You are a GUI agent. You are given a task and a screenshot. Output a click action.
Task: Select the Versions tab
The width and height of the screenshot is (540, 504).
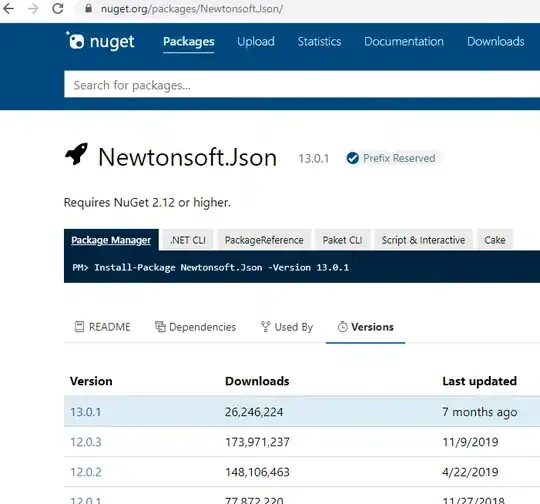click(x=365, y=327)
